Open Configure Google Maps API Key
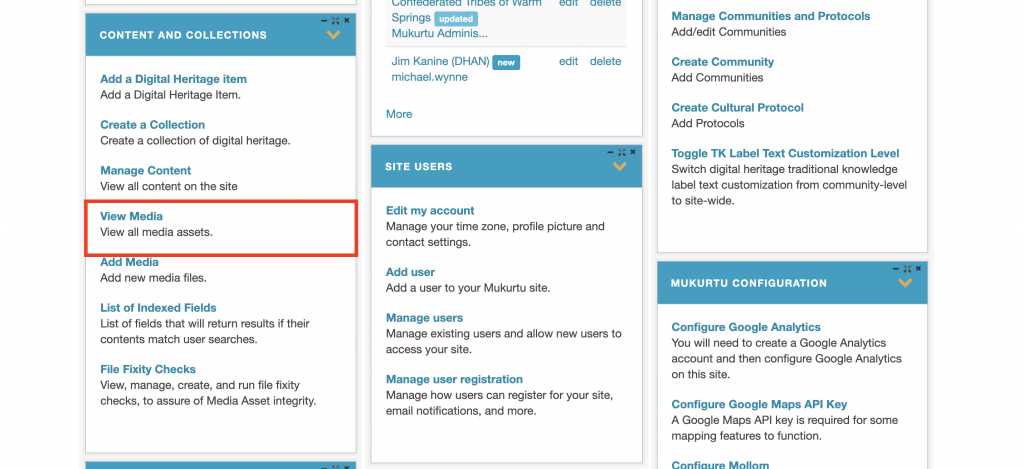Screen dimensions: 1024x469 pos(759,404)
